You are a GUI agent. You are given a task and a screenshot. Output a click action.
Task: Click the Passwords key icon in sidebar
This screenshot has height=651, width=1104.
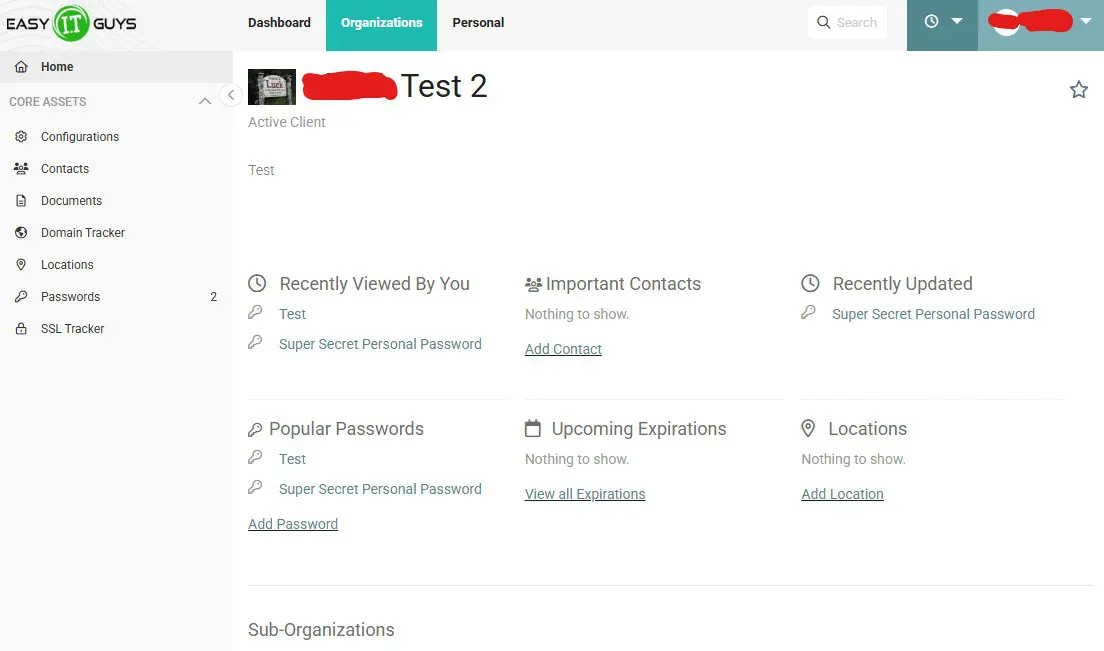tap(21, 297)
